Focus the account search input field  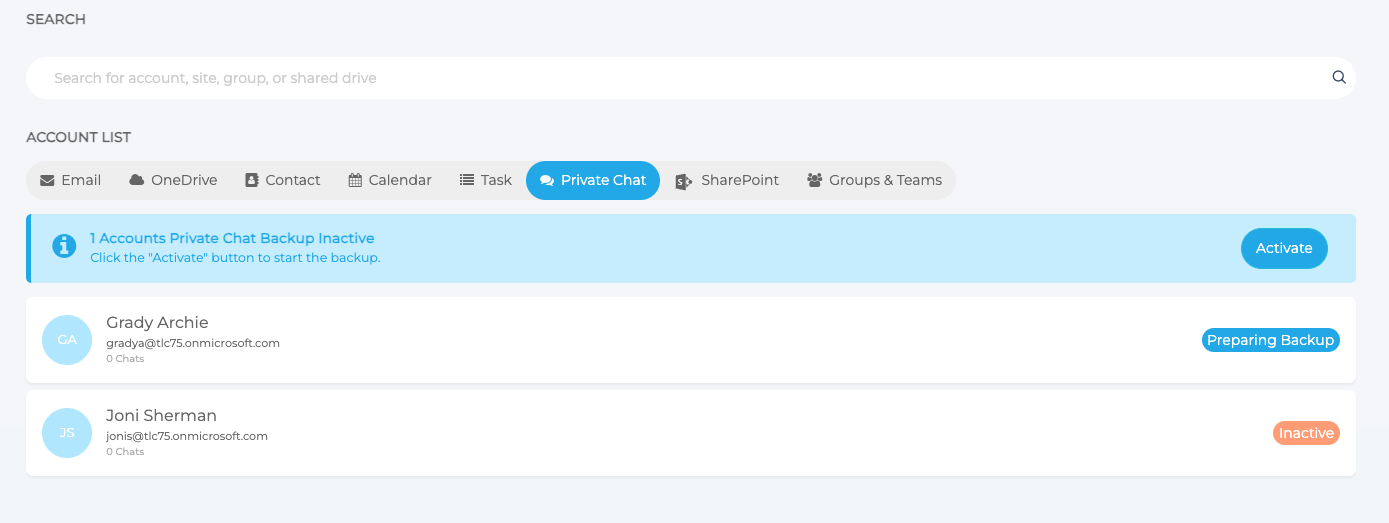coord(680,78)
